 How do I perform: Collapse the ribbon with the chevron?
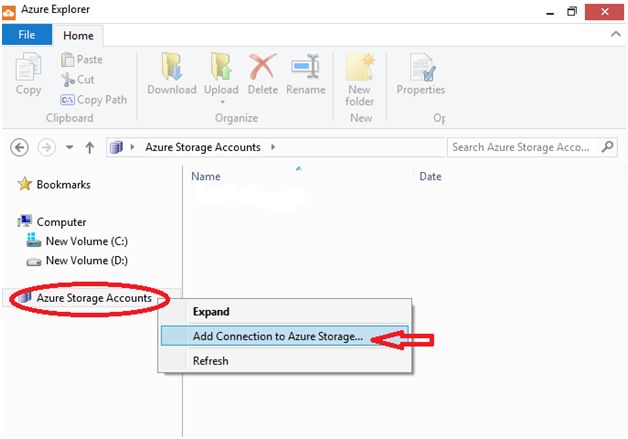(616, 34)
